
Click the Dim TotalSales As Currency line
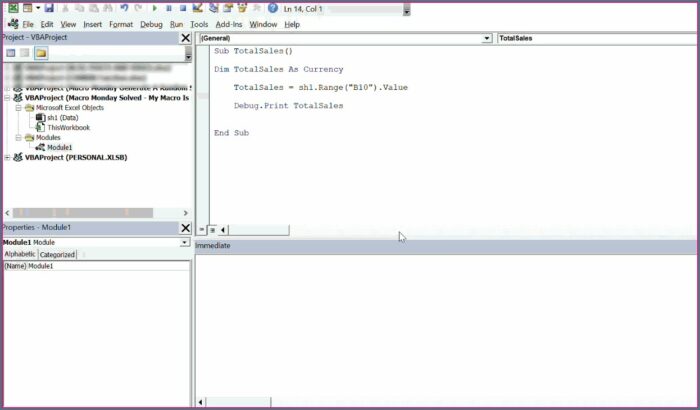(x=279, y=69)
